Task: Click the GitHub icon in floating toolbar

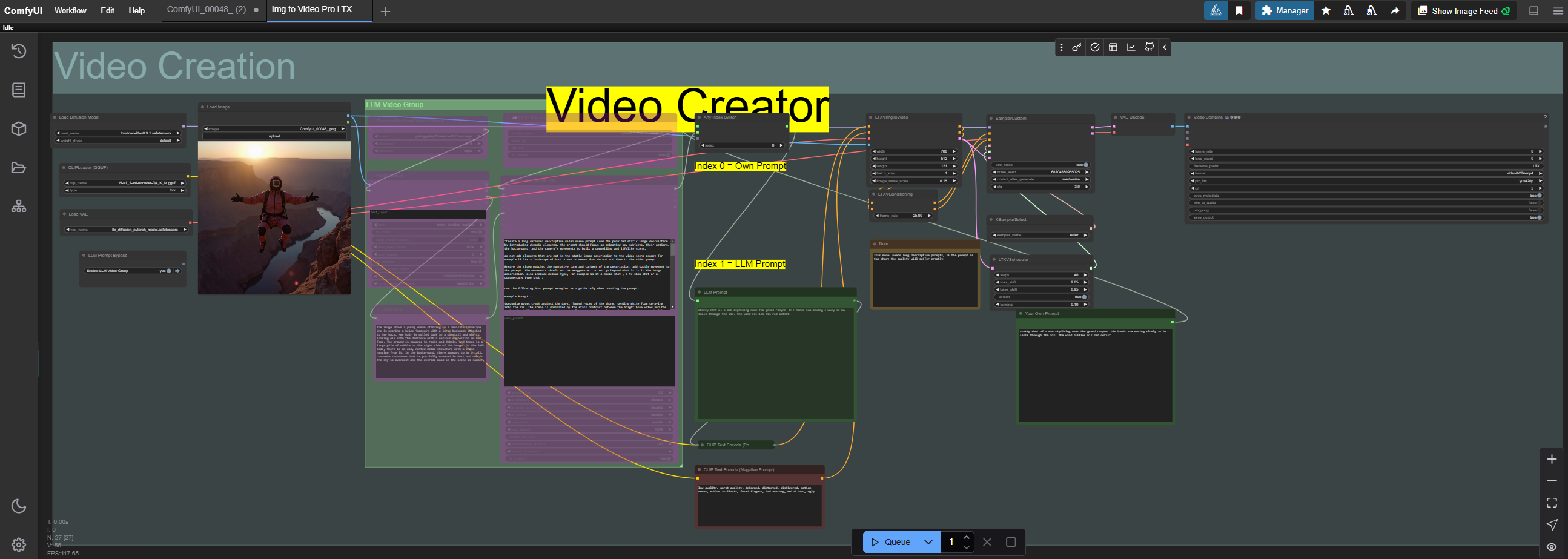Action: tap(1150, 47)
